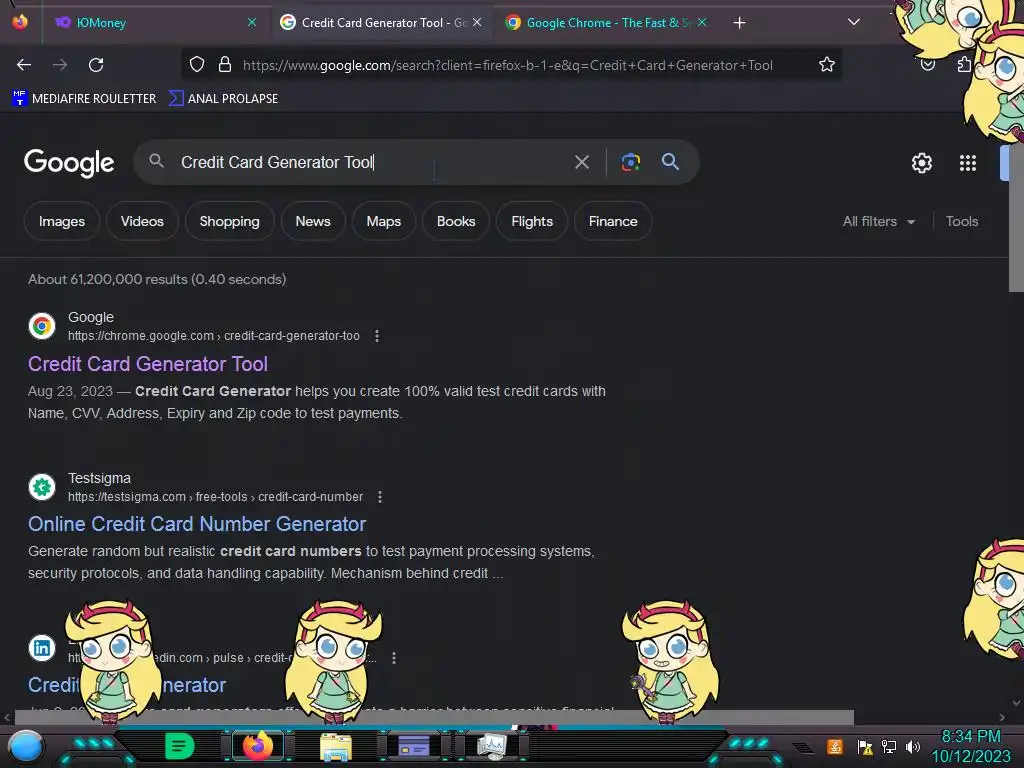Open more options for Testsigma result
The image size is (1024, 768).
click(x=380, y=497)
